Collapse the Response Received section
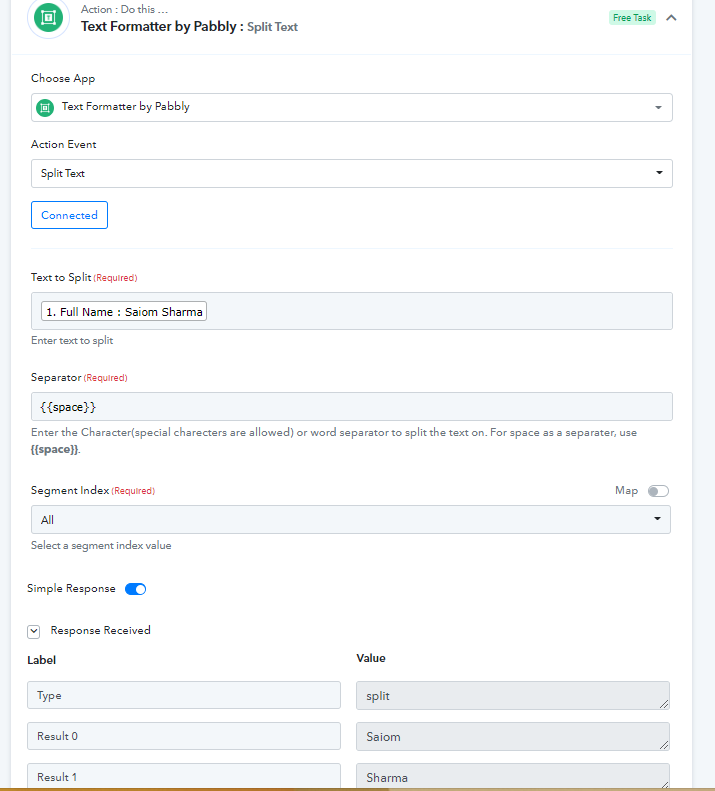The image size is (715, 791). point(34,632)
